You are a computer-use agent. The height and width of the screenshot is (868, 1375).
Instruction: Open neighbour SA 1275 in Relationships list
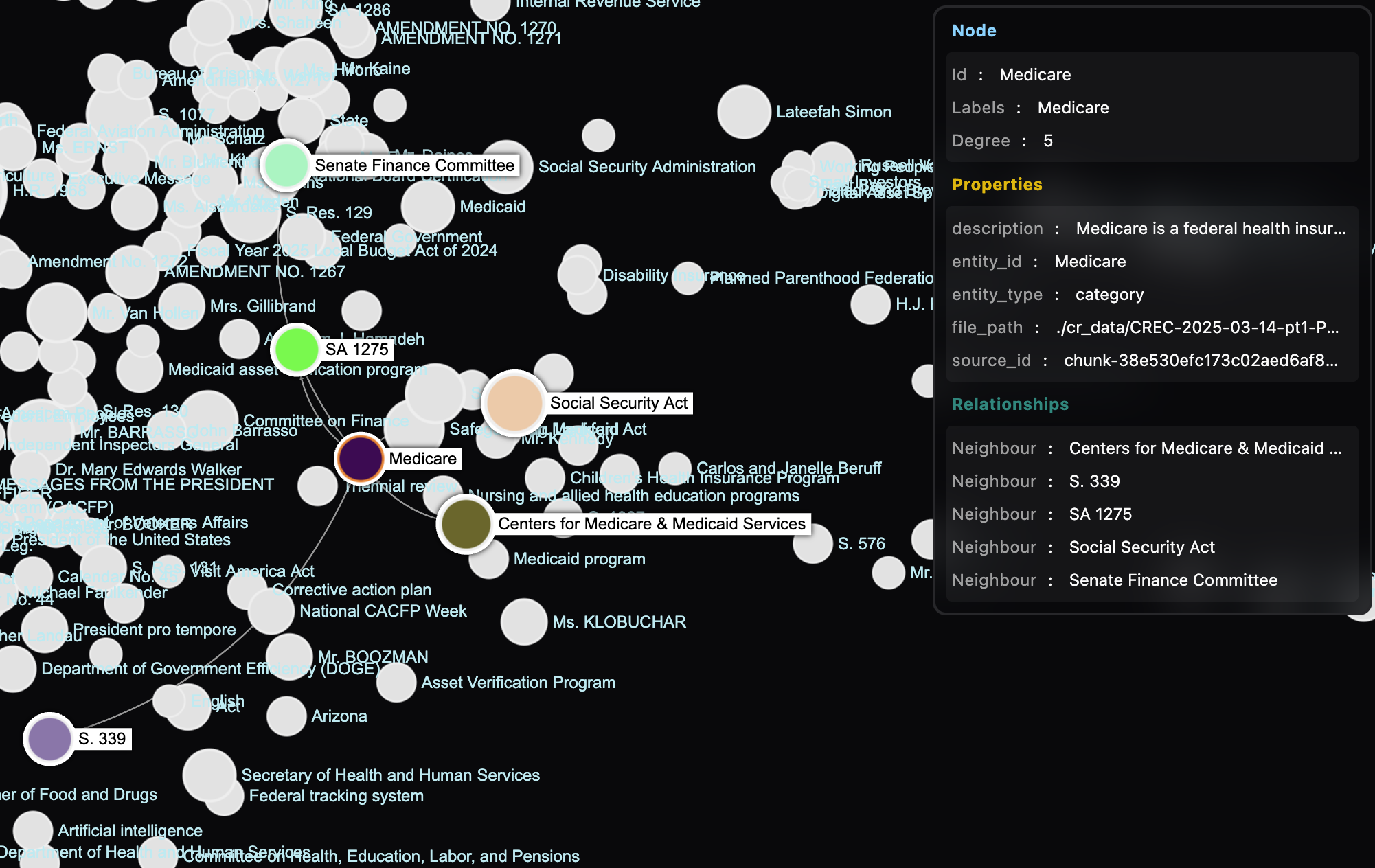tap(1100, 514)
